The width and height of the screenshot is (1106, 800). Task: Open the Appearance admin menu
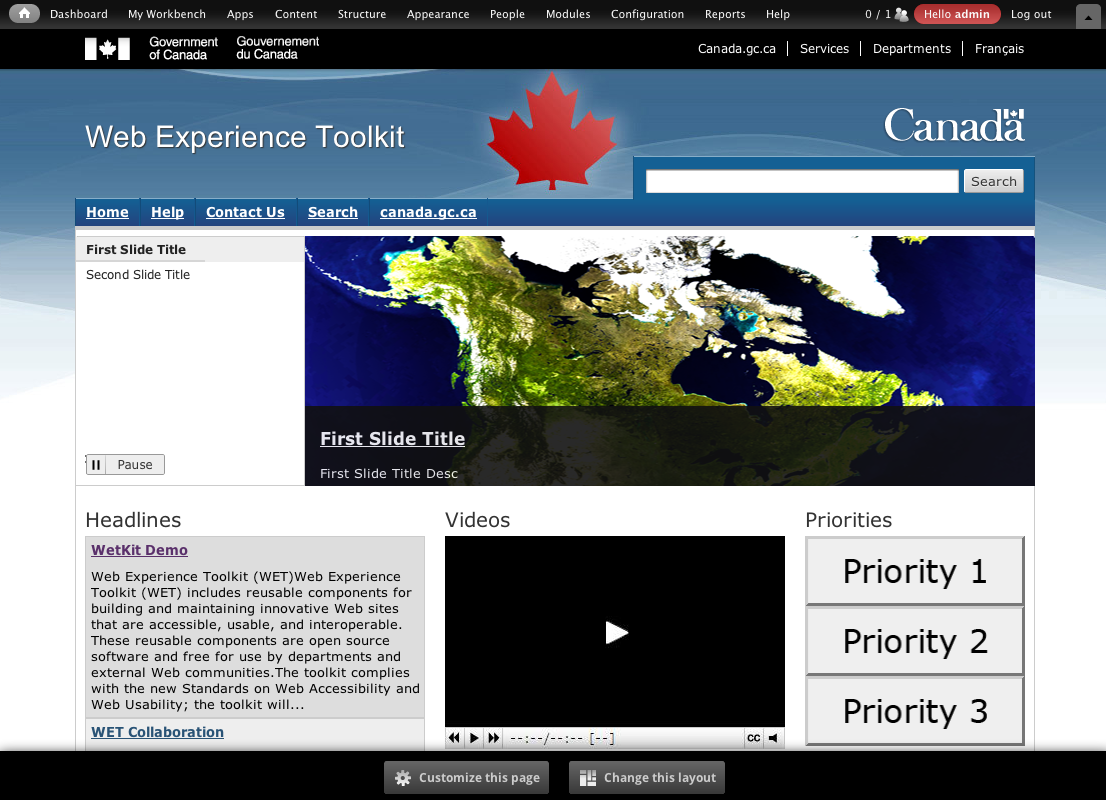[x=438, y=14]
